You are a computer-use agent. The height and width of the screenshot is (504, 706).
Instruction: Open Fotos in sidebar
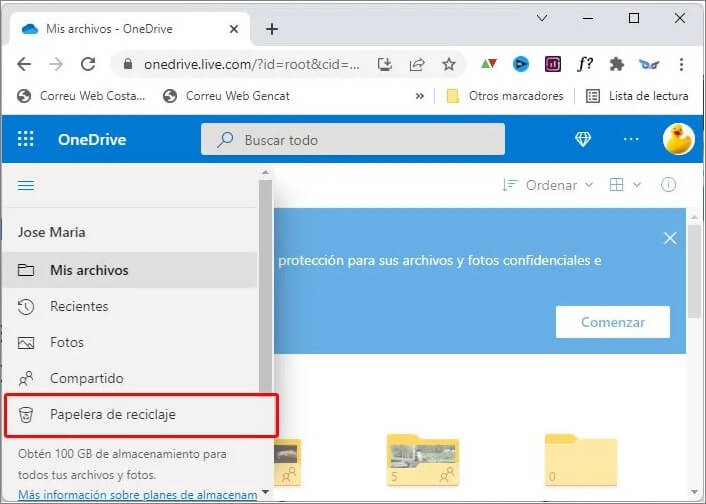(130, 342)
